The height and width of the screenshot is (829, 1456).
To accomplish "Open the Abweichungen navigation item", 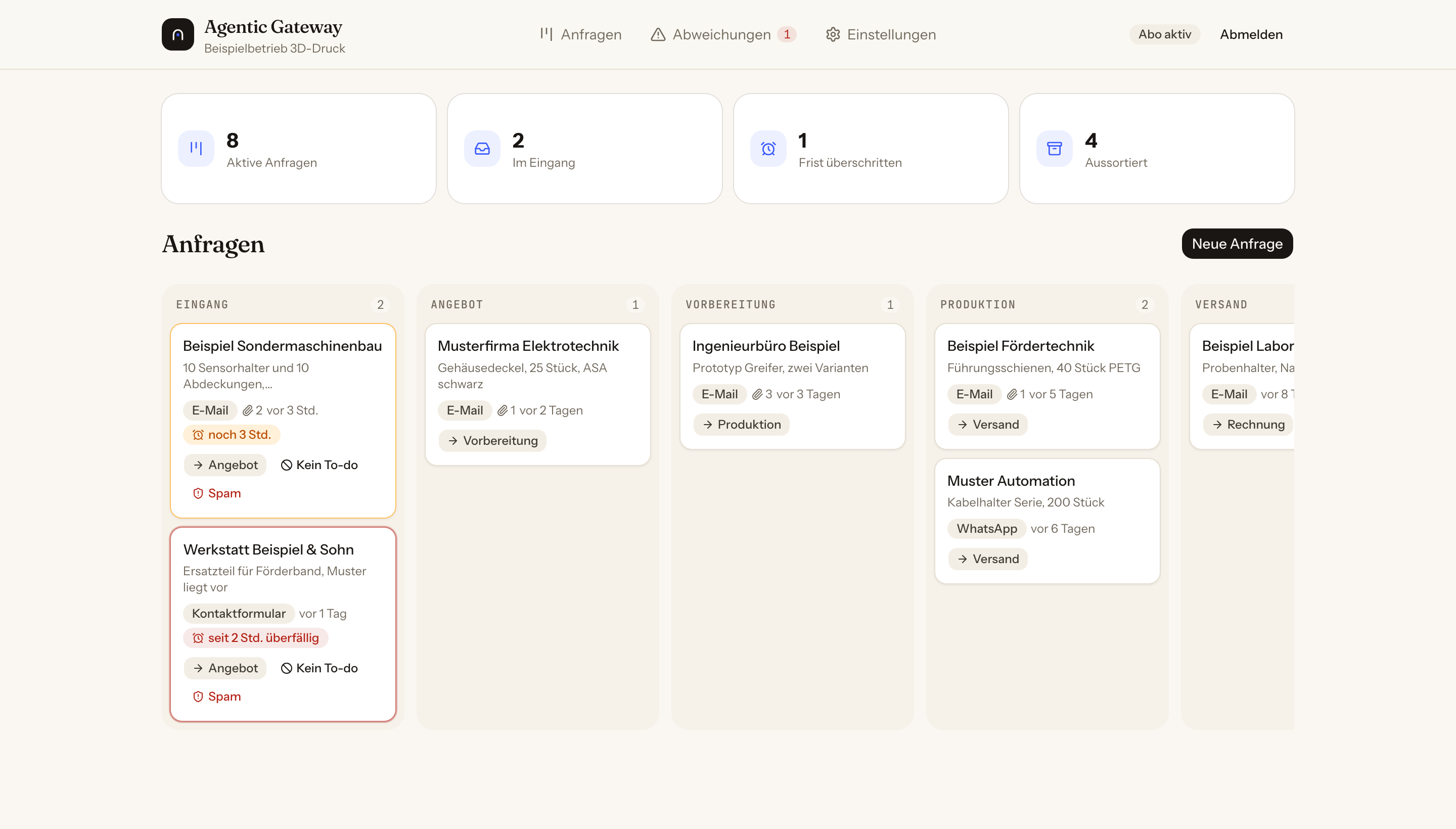I will click(723, 34).
